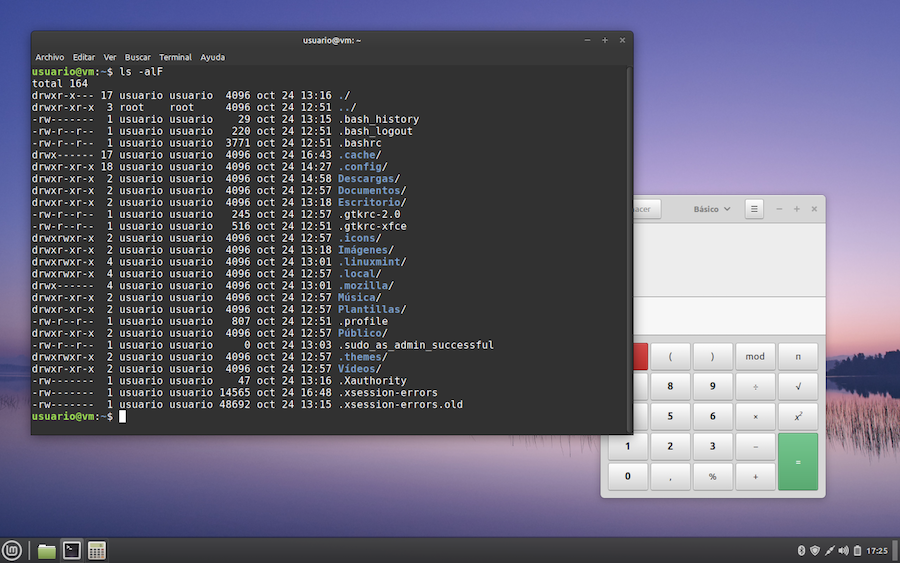
Task: Open the Archivo menu in the terminal
Action: (x=49, y=57)
